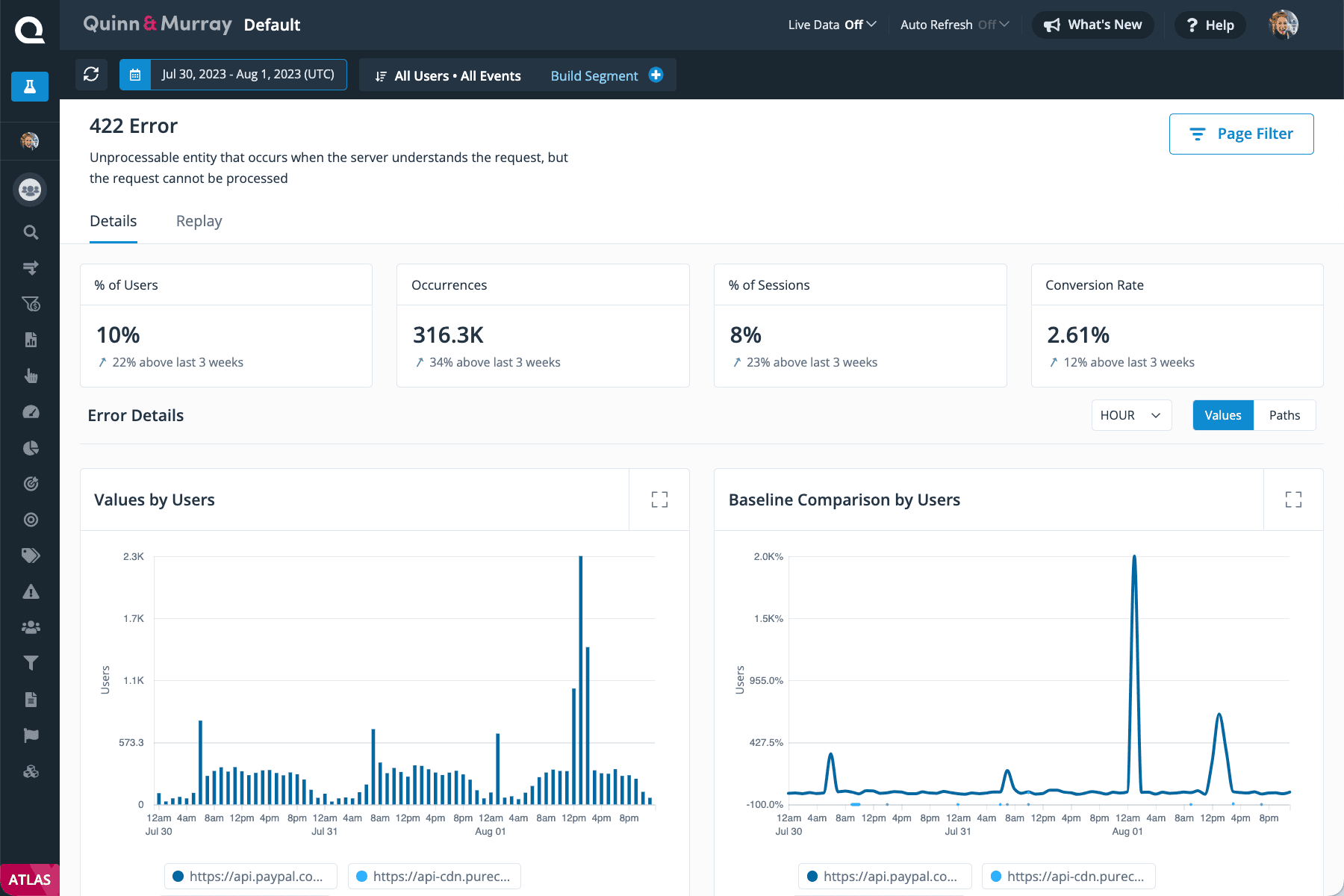The image size is (1344, 896).
Task: Switch view to Paths
Action: pos(1284,415)
